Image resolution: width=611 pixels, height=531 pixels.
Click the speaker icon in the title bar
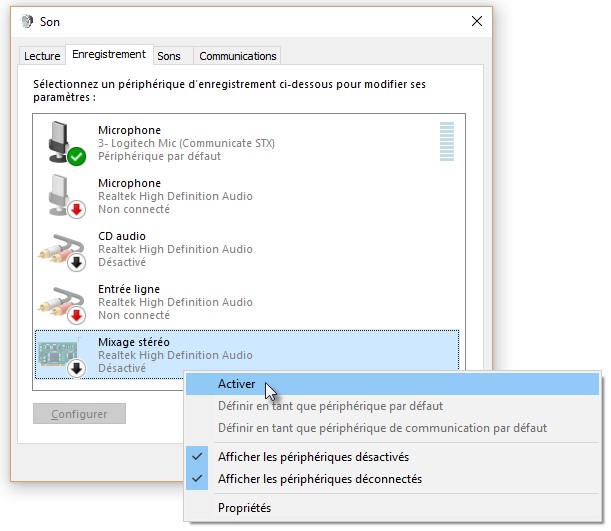coord(26,21)
